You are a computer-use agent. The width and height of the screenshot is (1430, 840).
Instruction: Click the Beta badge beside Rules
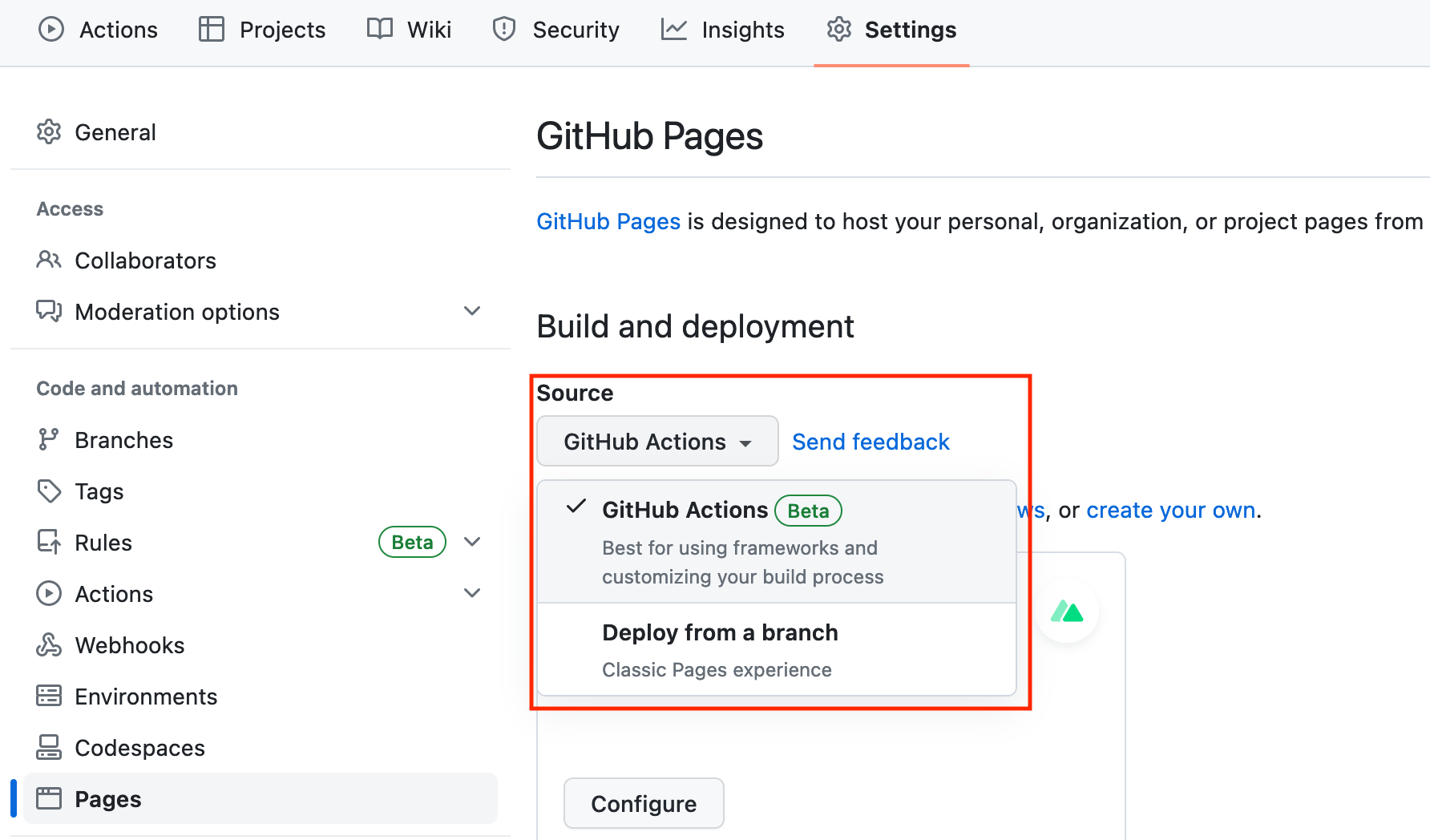click(412, 542)
